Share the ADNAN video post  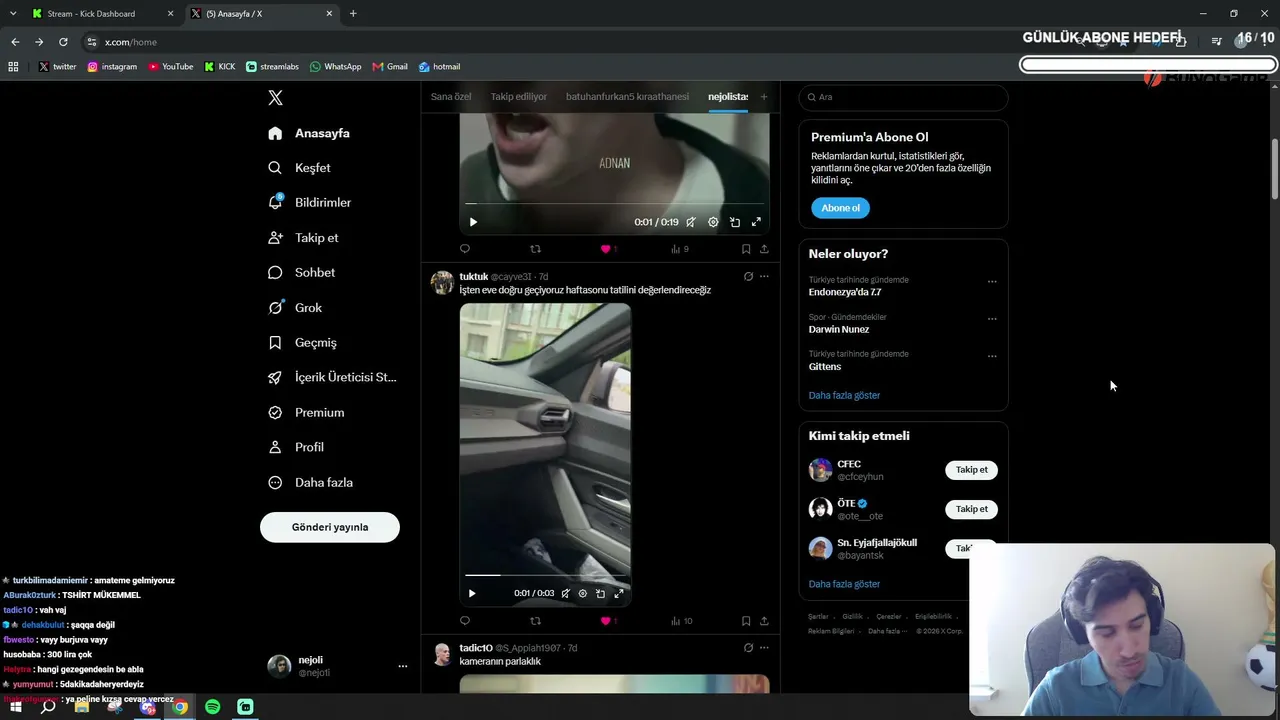coord(764,249)
